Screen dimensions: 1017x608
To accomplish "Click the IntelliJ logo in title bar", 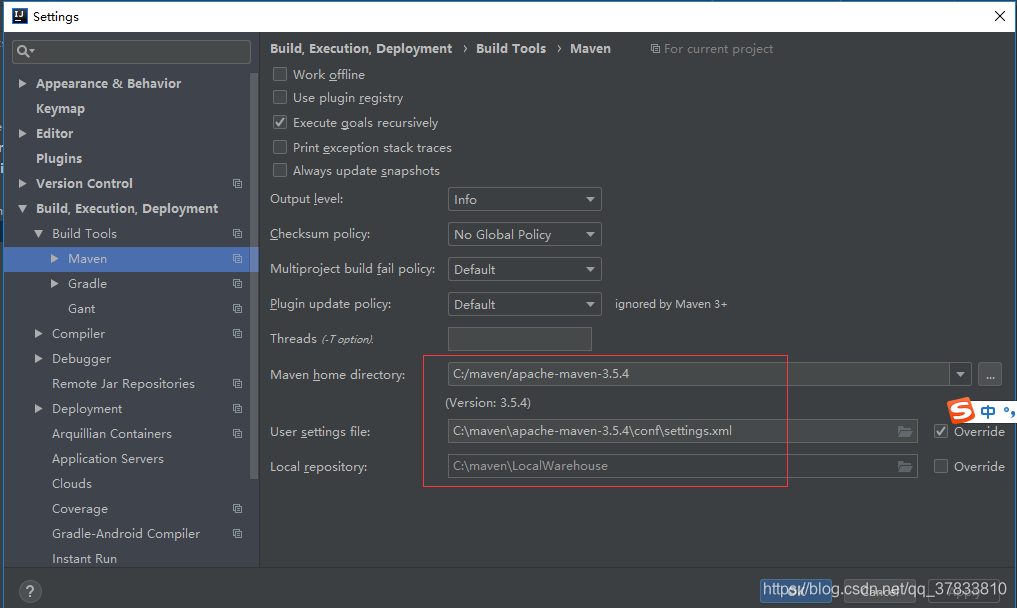I will [x=20, y=16].
